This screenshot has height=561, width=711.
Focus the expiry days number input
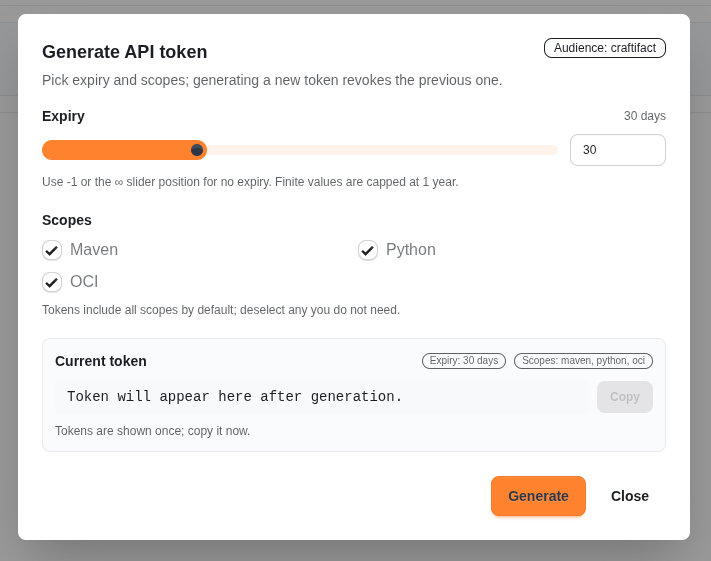click(x=617, y=150)
